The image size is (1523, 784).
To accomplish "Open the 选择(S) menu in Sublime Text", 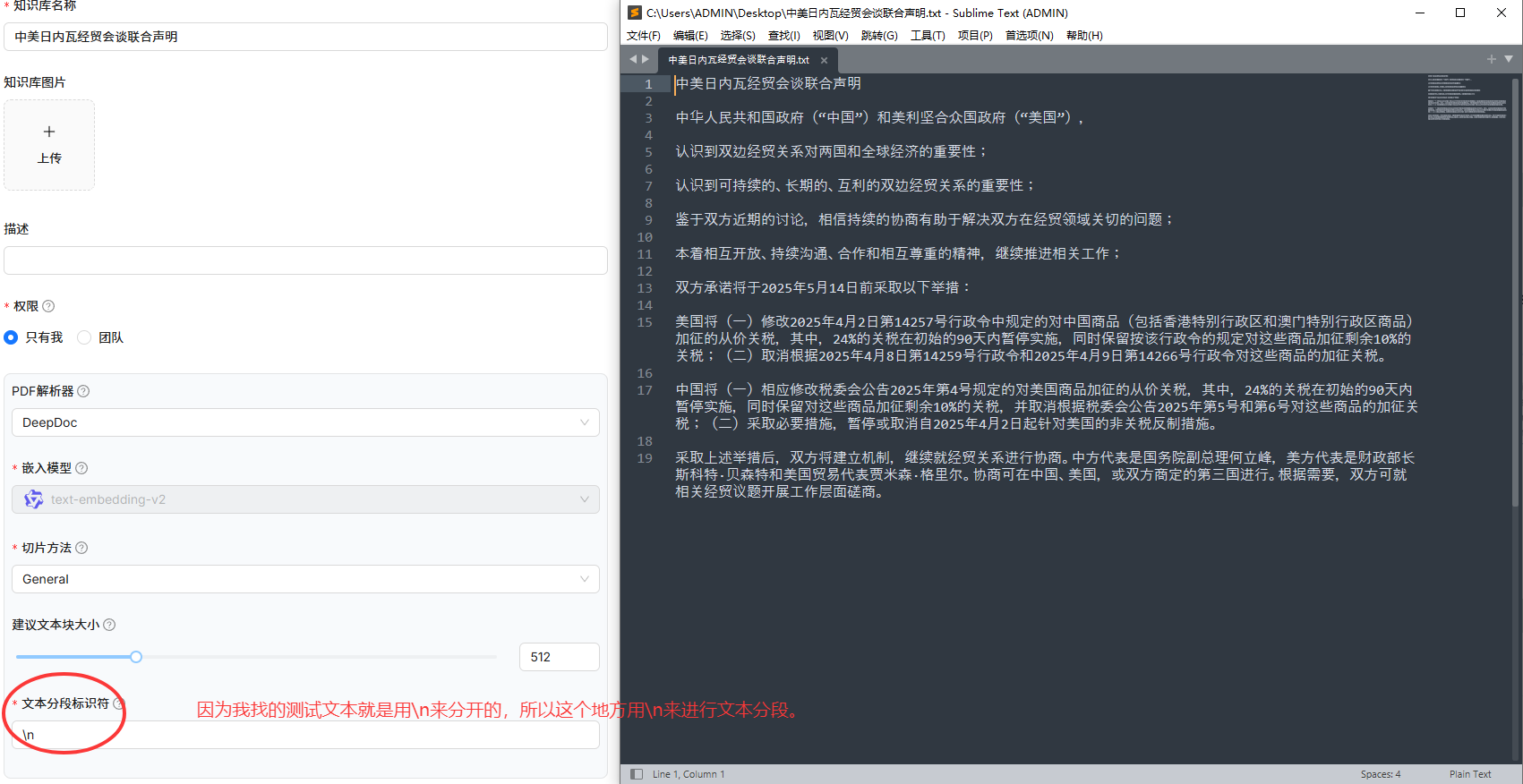I will click(x=738, y=36).
